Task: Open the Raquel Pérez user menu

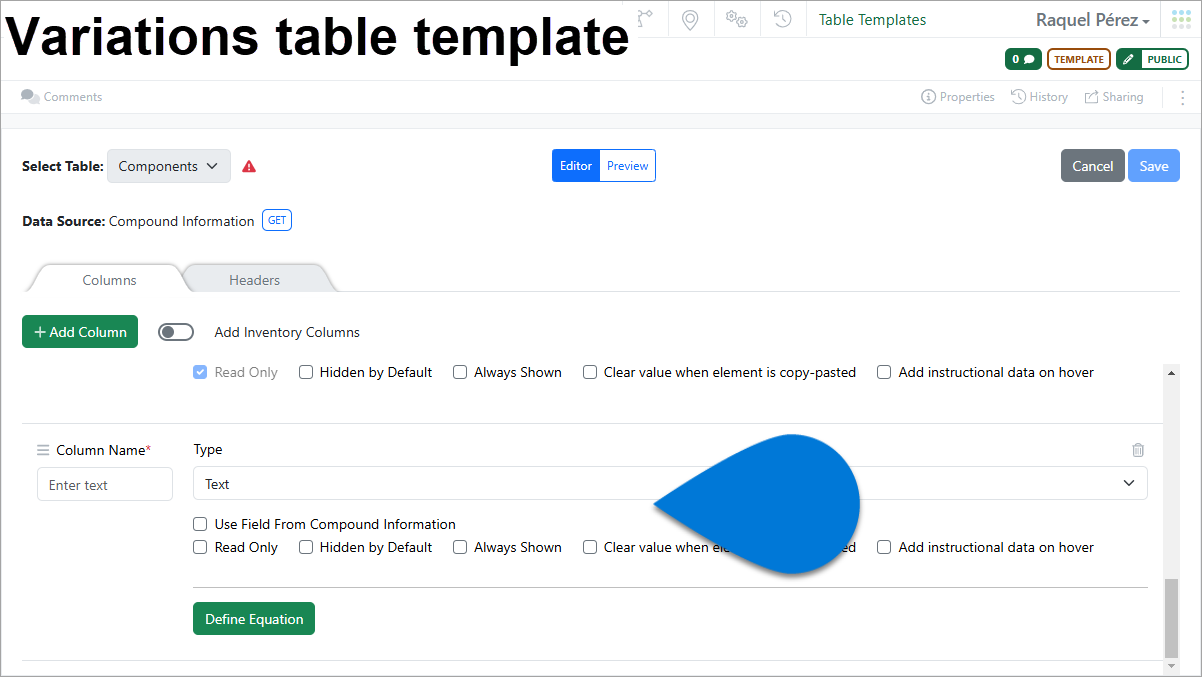Action: 1092,19
